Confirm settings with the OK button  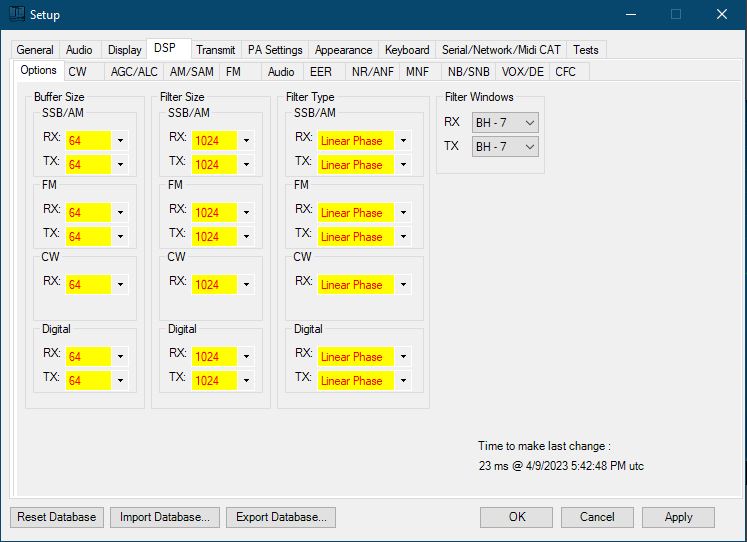[x=516, y=517]
